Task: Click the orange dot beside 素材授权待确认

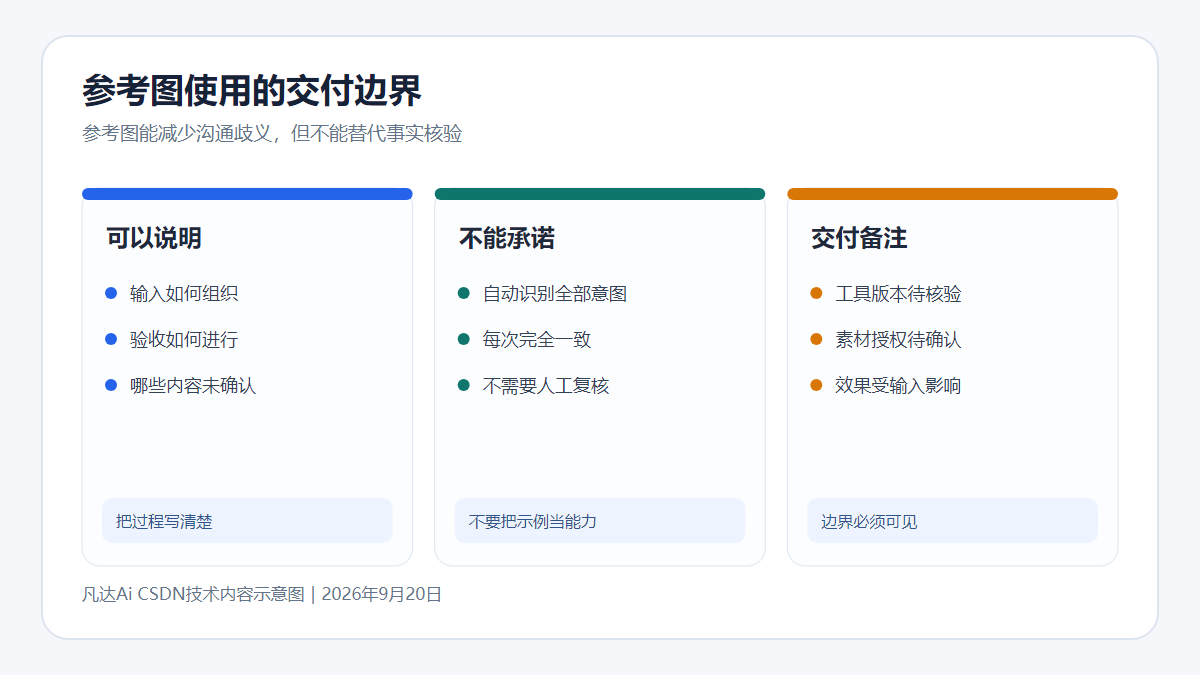Action: point(816,339)
